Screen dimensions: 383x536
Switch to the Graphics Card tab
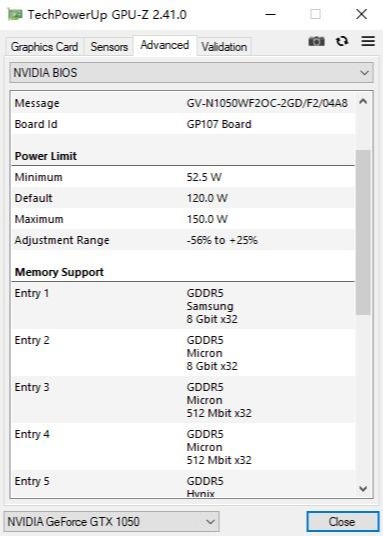pyautogui.click(x=44, y=46)
